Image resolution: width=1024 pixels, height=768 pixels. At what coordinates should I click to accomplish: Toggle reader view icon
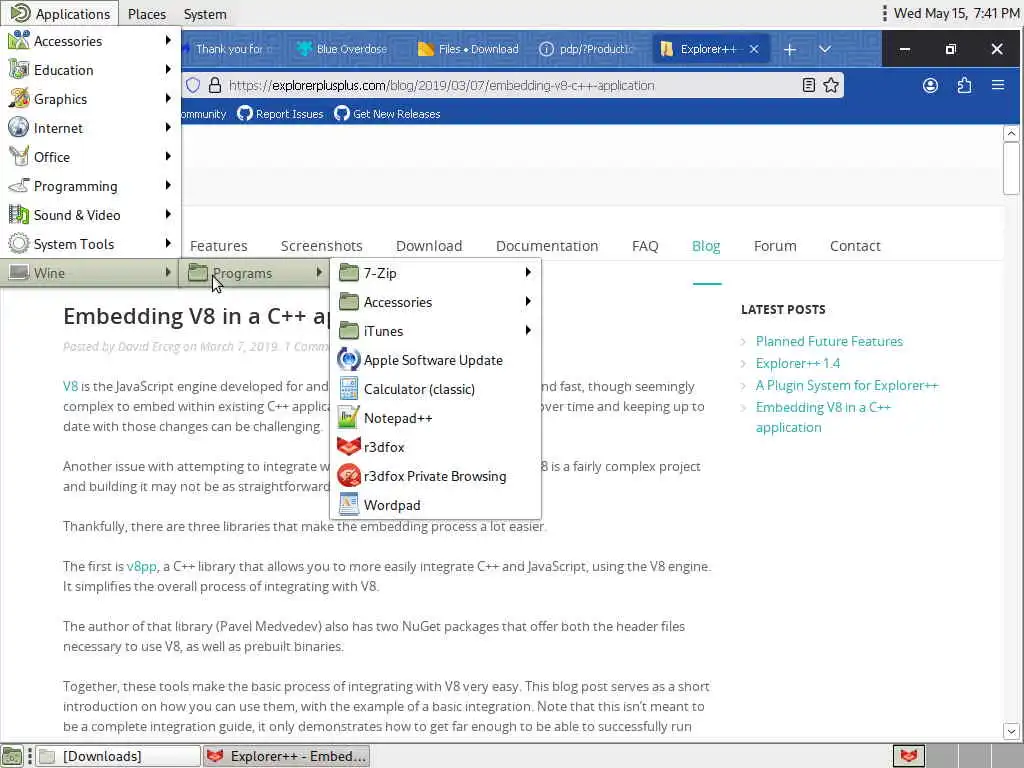pos(808,86)
